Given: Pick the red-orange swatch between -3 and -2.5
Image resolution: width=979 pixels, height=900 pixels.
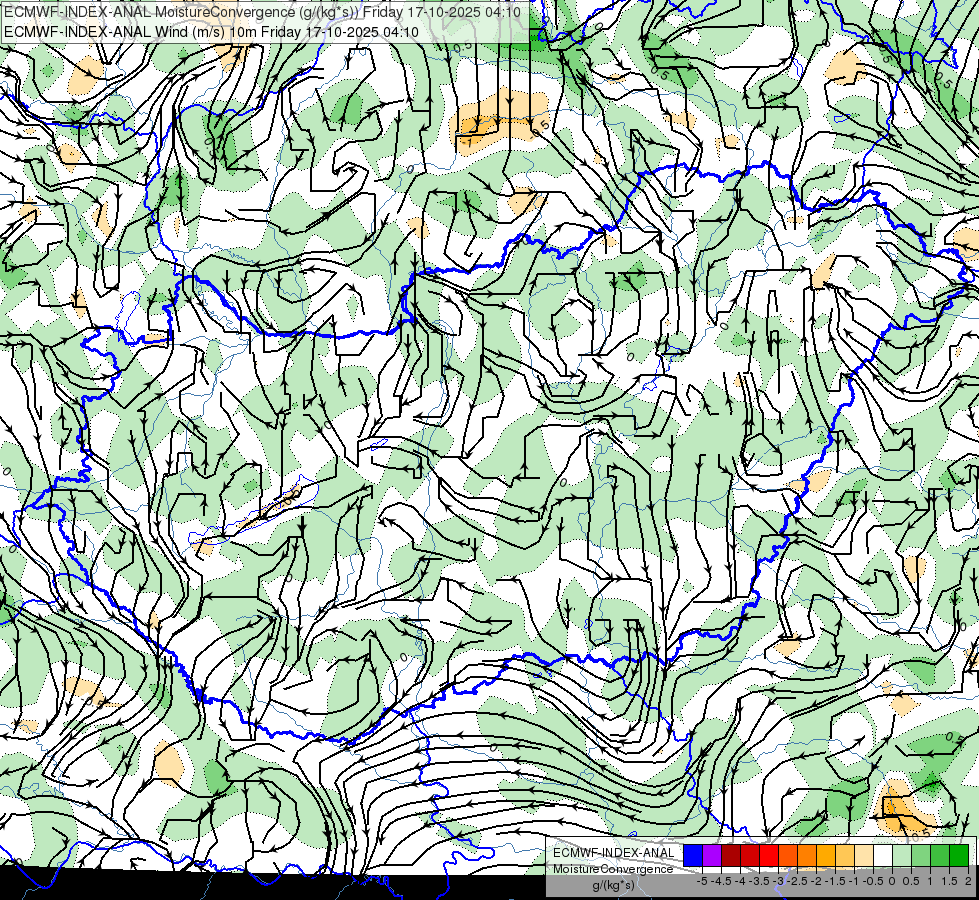Looking at the screenshot, I should coord(788,855).
